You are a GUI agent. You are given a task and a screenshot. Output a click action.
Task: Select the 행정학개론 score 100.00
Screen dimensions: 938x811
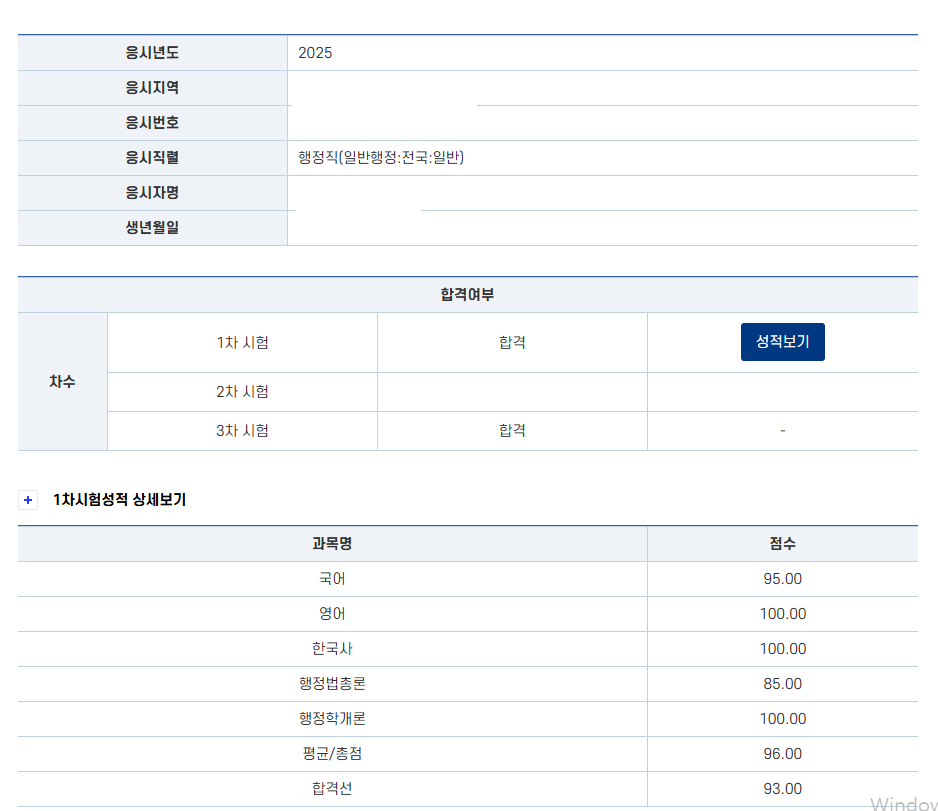coord(782,719)
